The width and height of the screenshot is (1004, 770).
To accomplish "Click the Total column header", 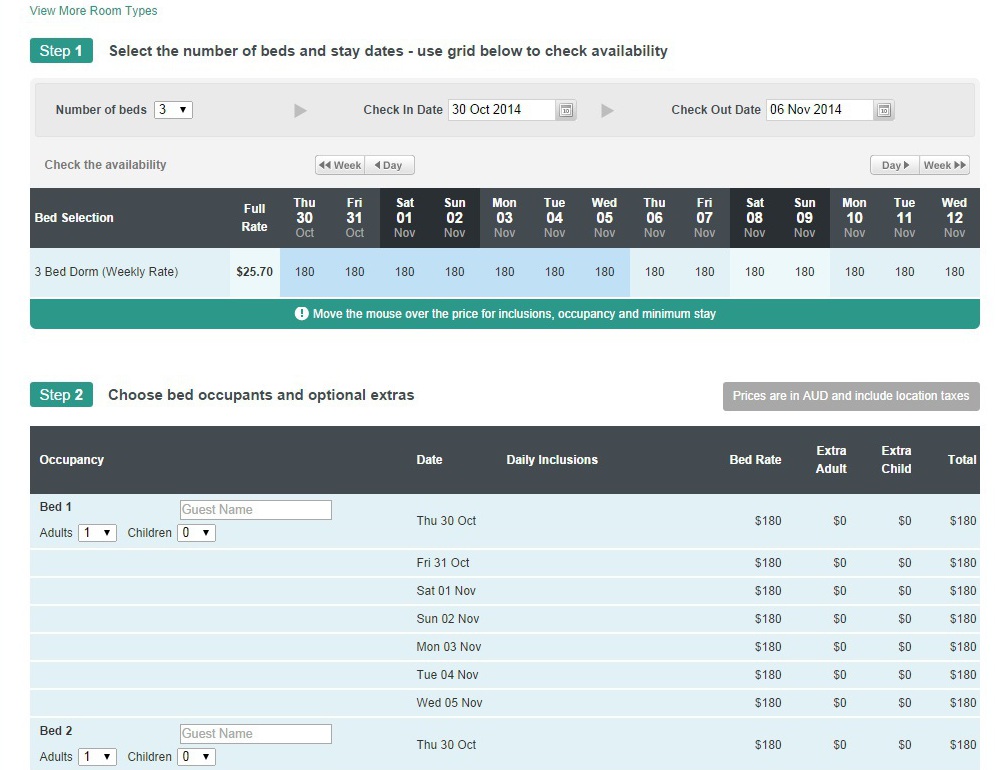I will (x=962, y=460).
